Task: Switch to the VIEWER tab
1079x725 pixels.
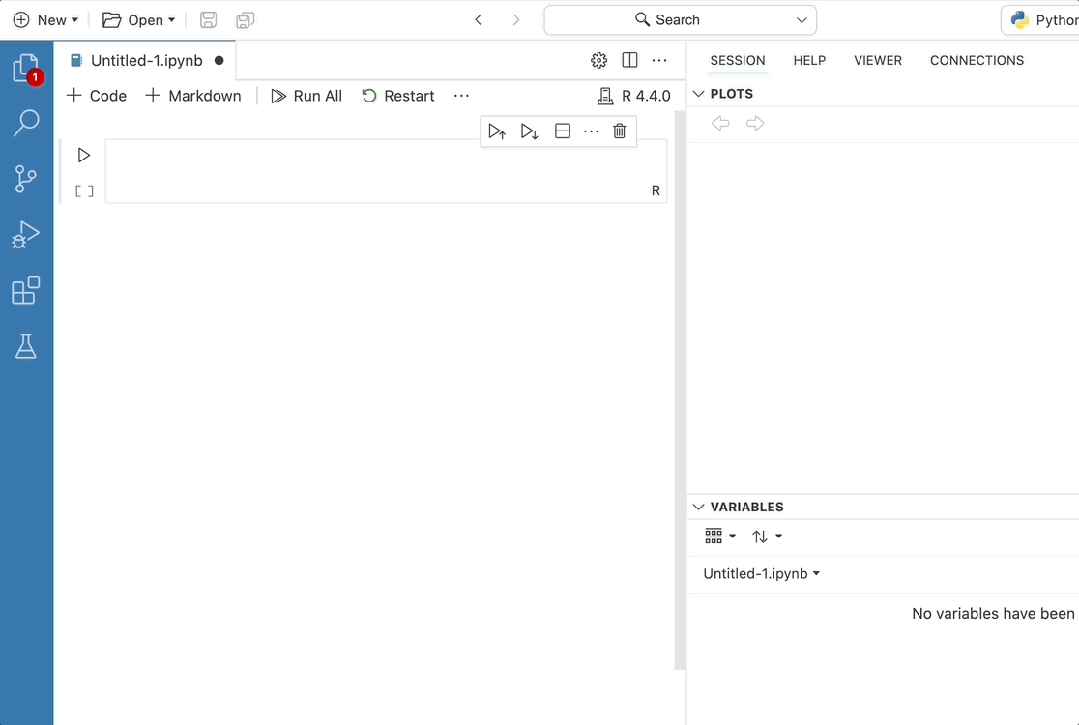Action: pyautogui.click(x=878, y=61)
